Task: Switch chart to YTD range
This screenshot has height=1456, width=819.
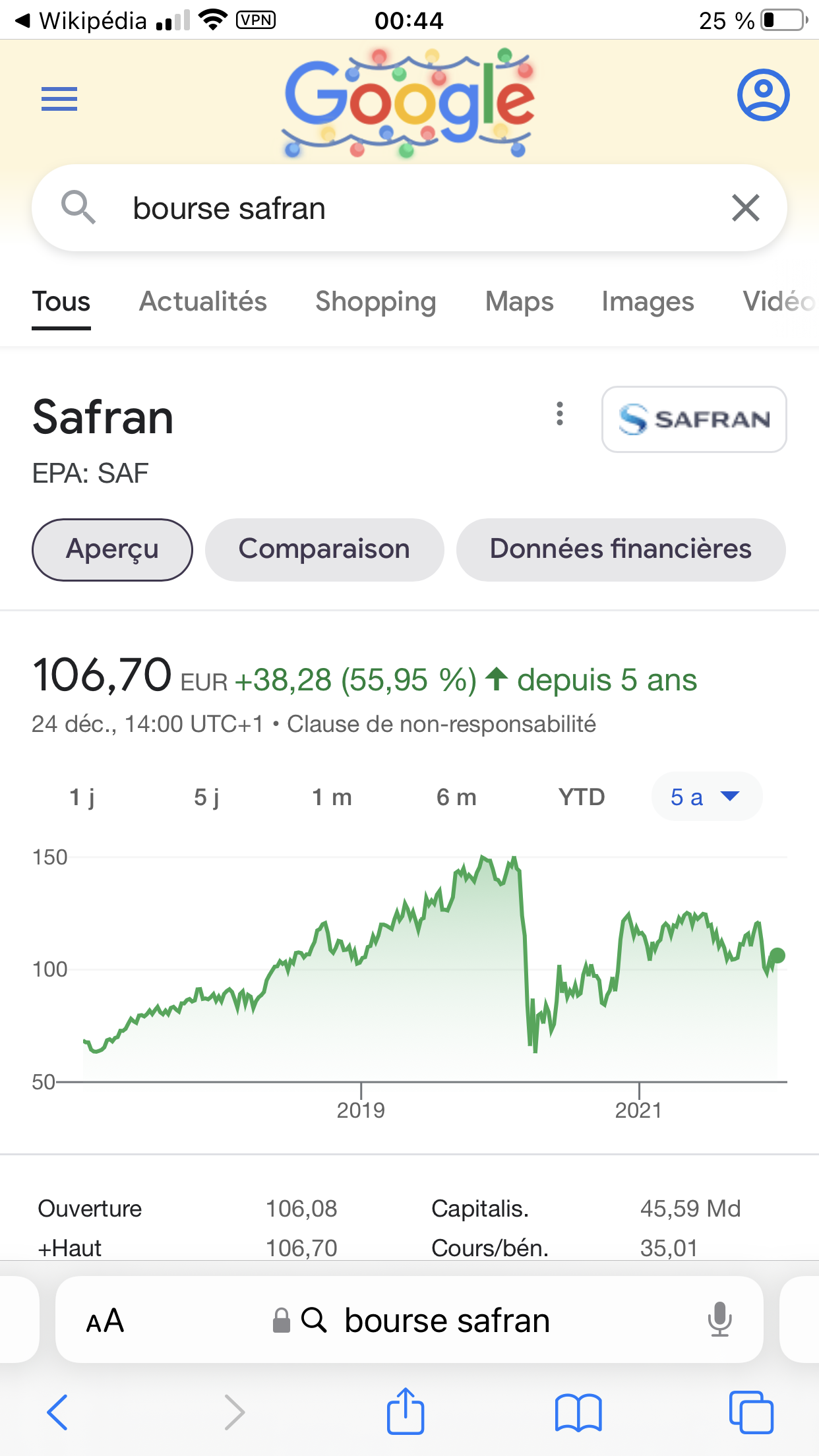Action: pyautogui.click(x=581, y=797)
